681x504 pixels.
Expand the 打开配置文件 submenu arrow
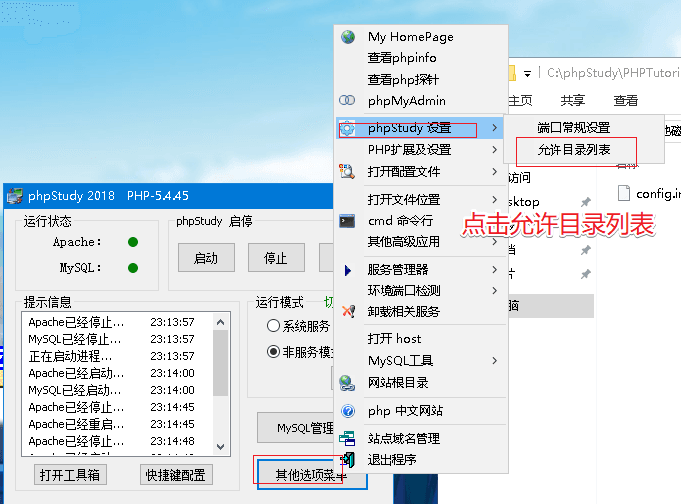click(495, 172)
